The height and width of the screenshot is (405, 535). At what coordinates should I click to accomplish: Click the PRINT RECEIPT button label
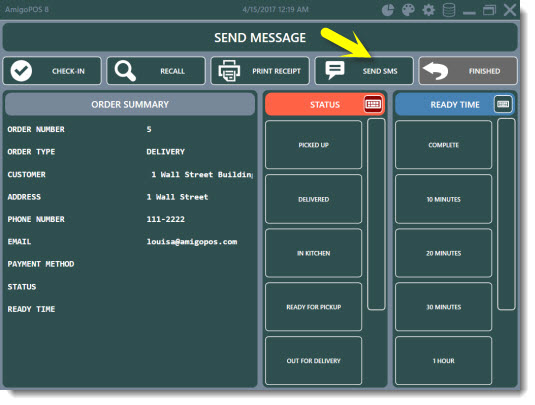tap(276, 71)
